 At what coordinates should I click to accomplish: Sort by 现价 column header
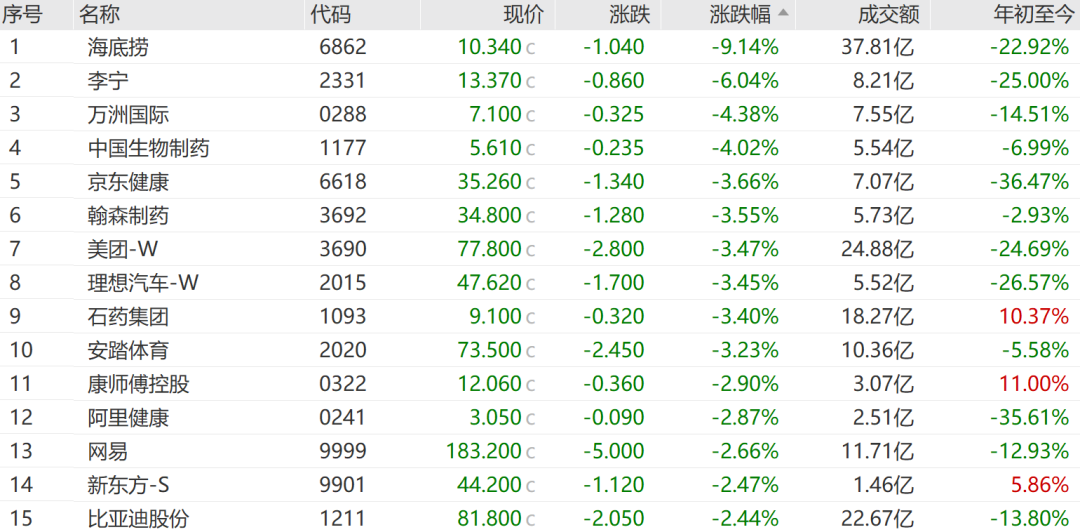(x=523, y=14)
